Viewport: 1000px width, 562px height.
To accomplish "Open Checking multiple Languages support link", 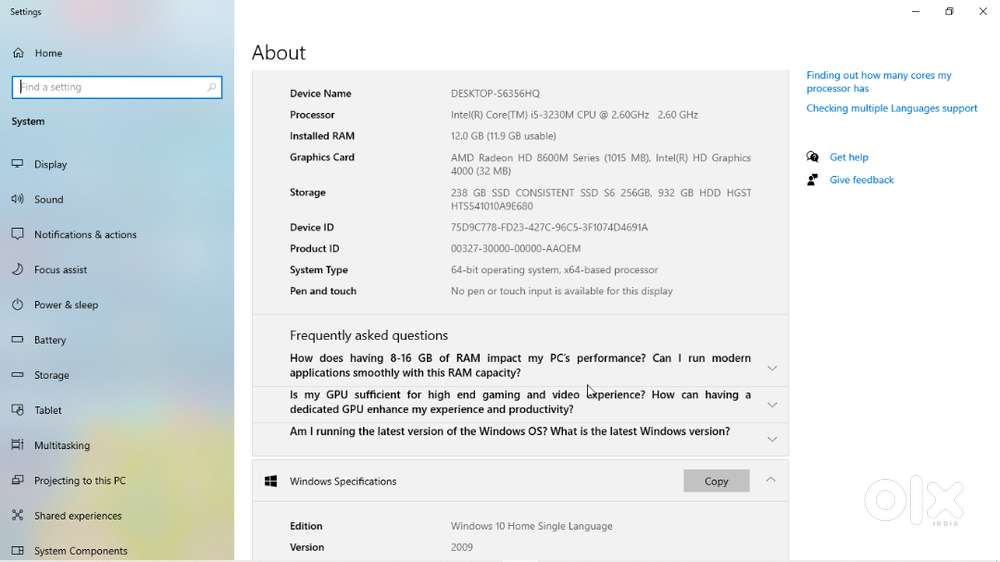I will [x=892, y=108].
